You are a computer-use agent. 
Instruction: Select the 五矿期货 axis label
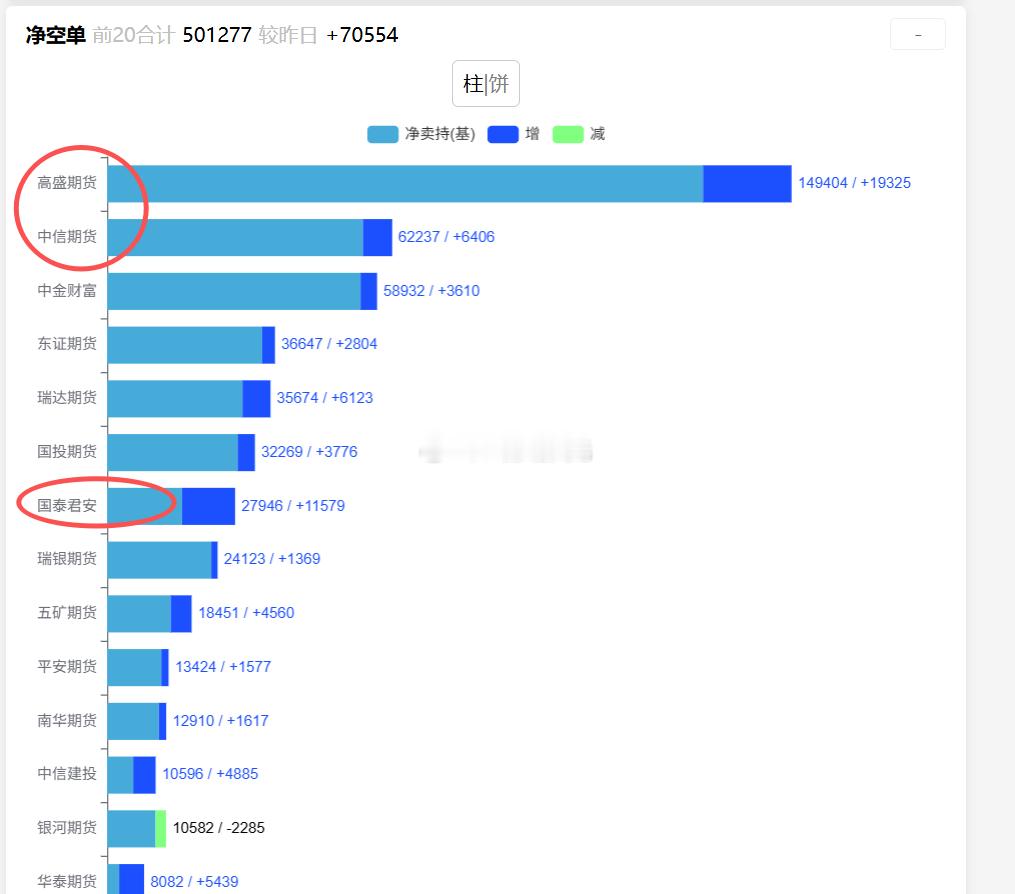point(67,612)
